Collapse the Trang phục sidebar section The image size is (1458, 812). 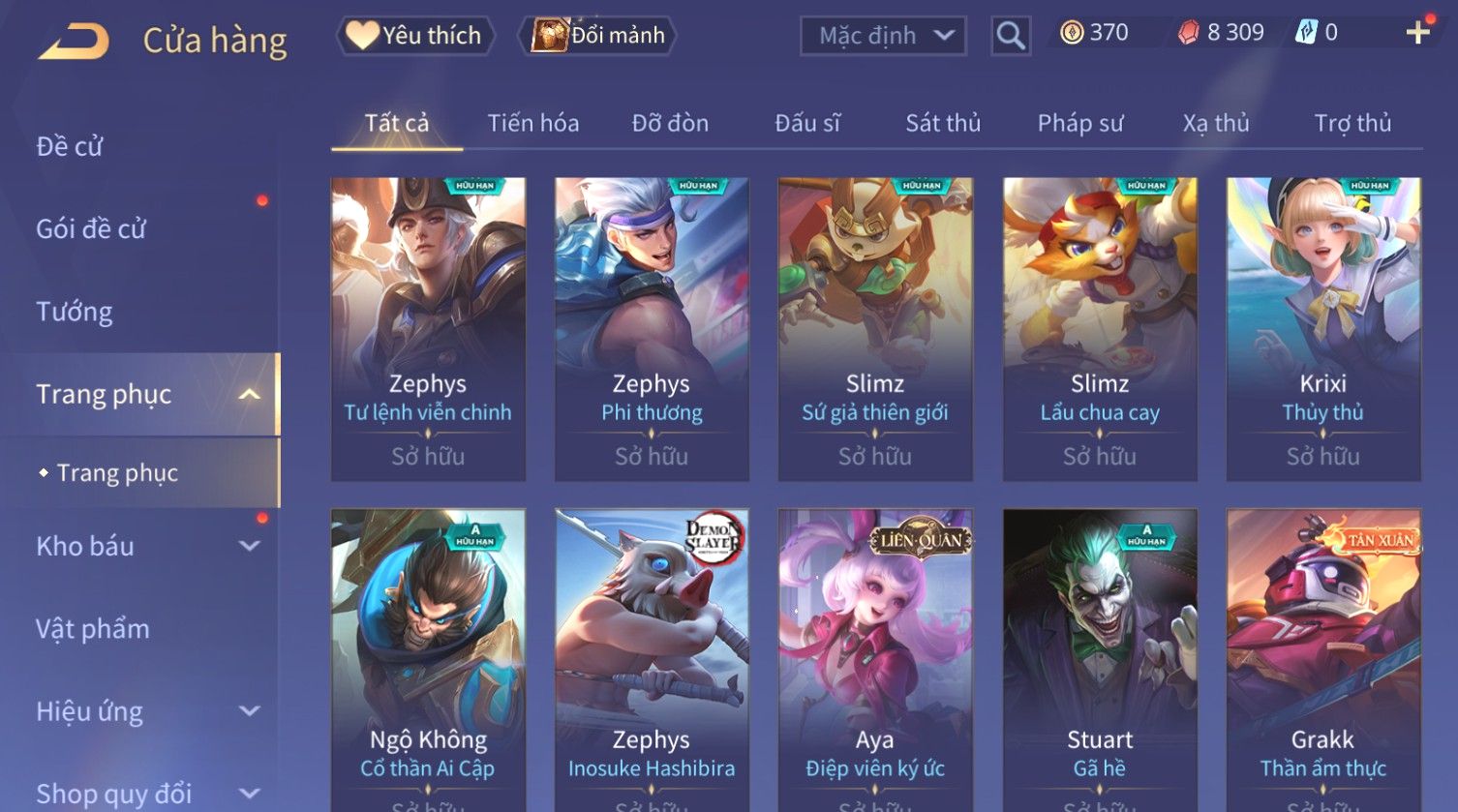[249, 394]
